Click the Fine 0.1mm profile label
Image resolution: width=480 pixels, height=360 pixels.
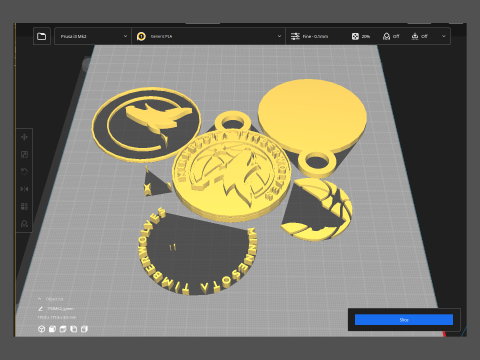pos(315,36)
